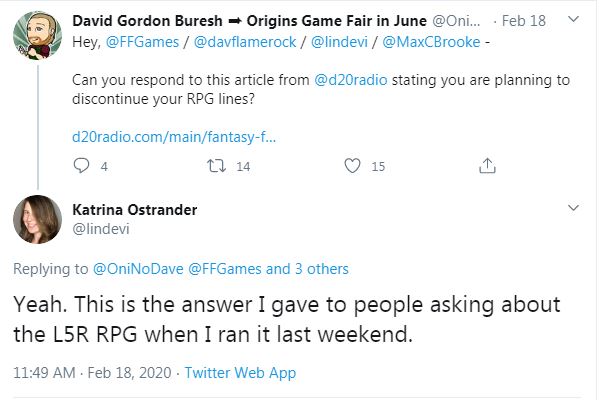Open the @MaxCBrooke mention

tap(431, 42)
